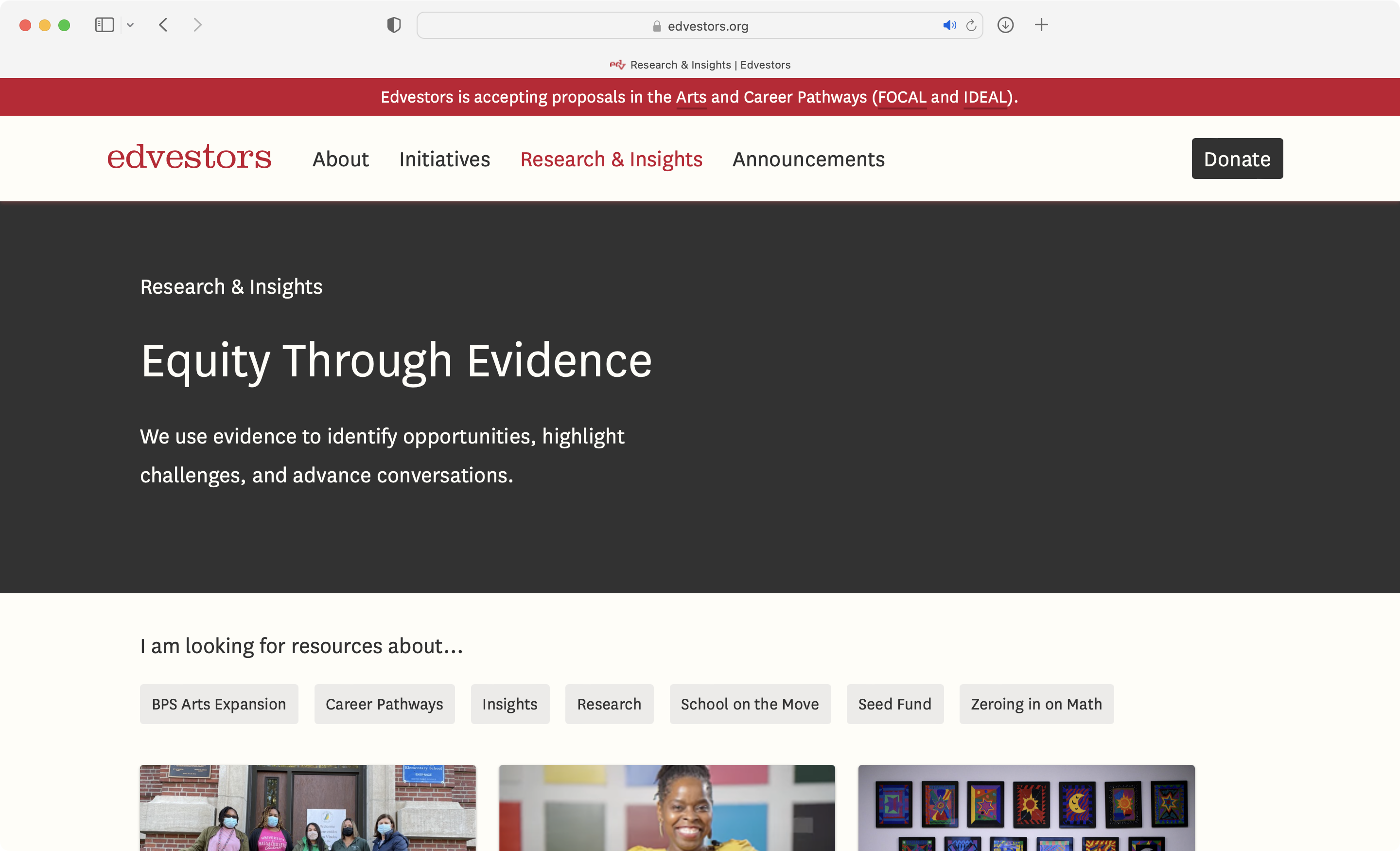Filter by BPS Arts Expansion

click(219, 704)
